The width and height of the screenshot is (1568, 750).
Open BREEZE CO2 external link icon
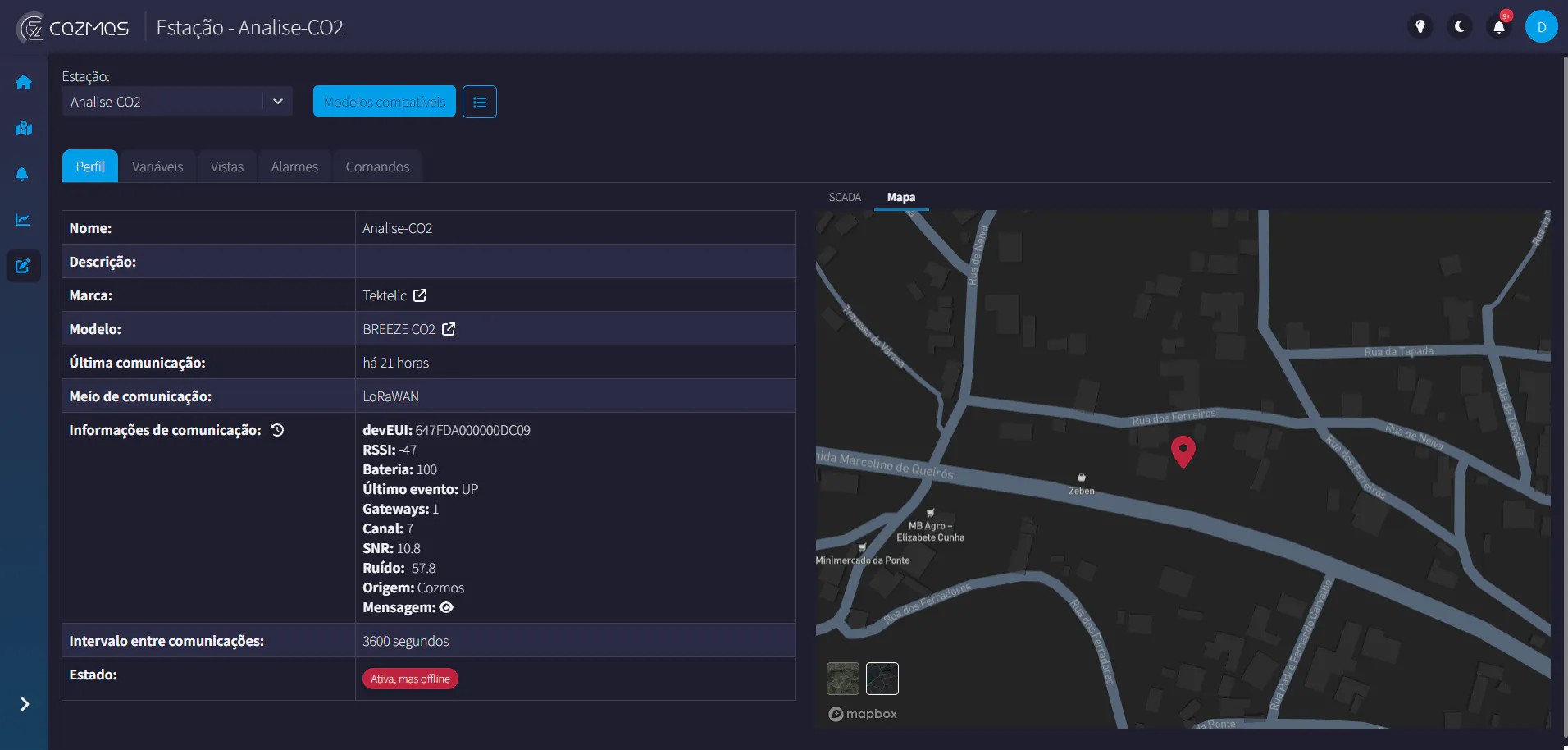[449, 329]
